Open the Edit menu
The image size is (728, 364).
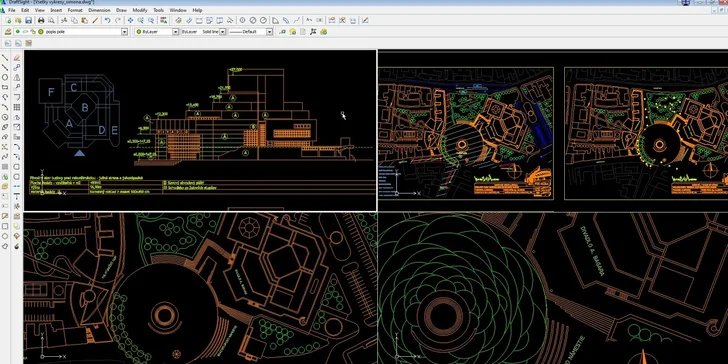coord(25,10)
